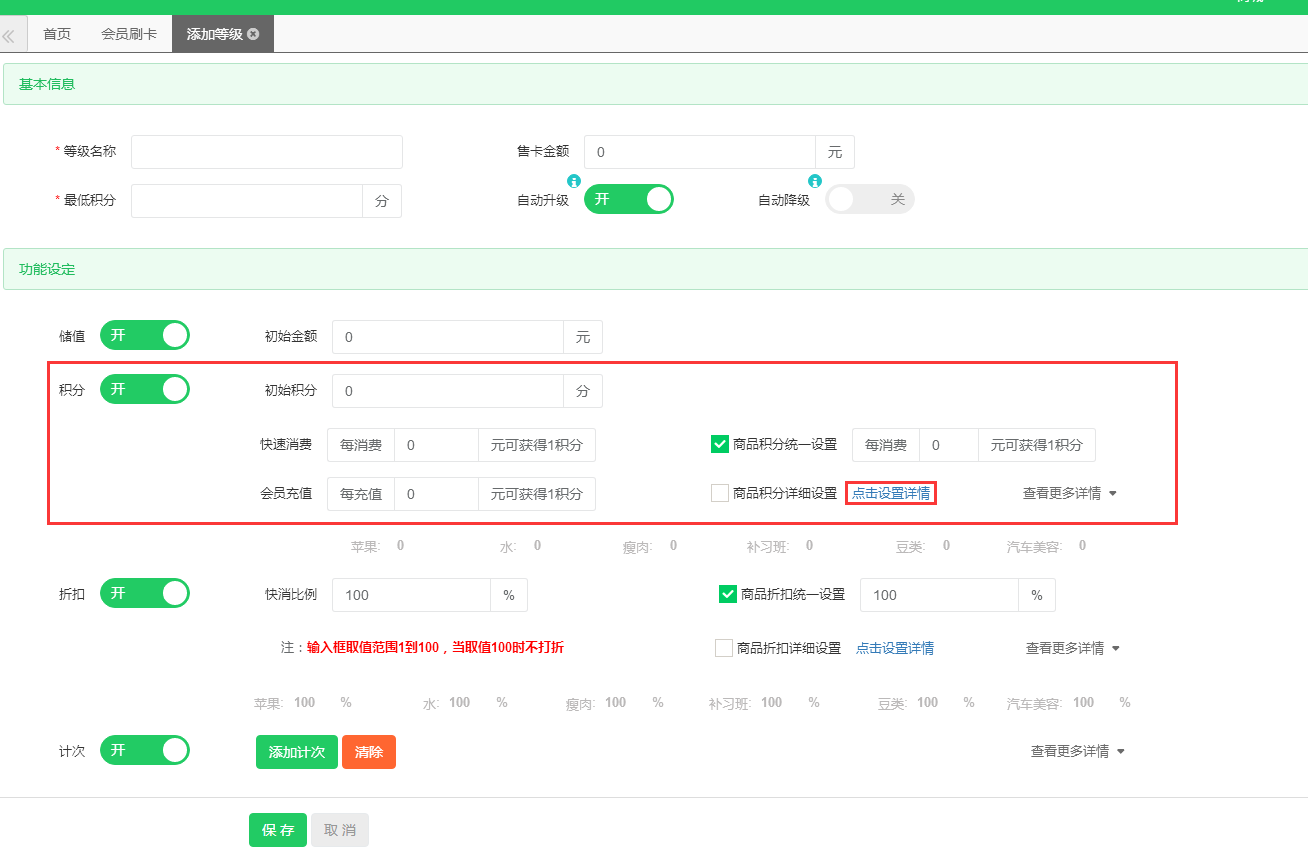Viewport: 1308px width, 859px height.
Task: Click the 取消 button
Action: click(x=340, y=830)
